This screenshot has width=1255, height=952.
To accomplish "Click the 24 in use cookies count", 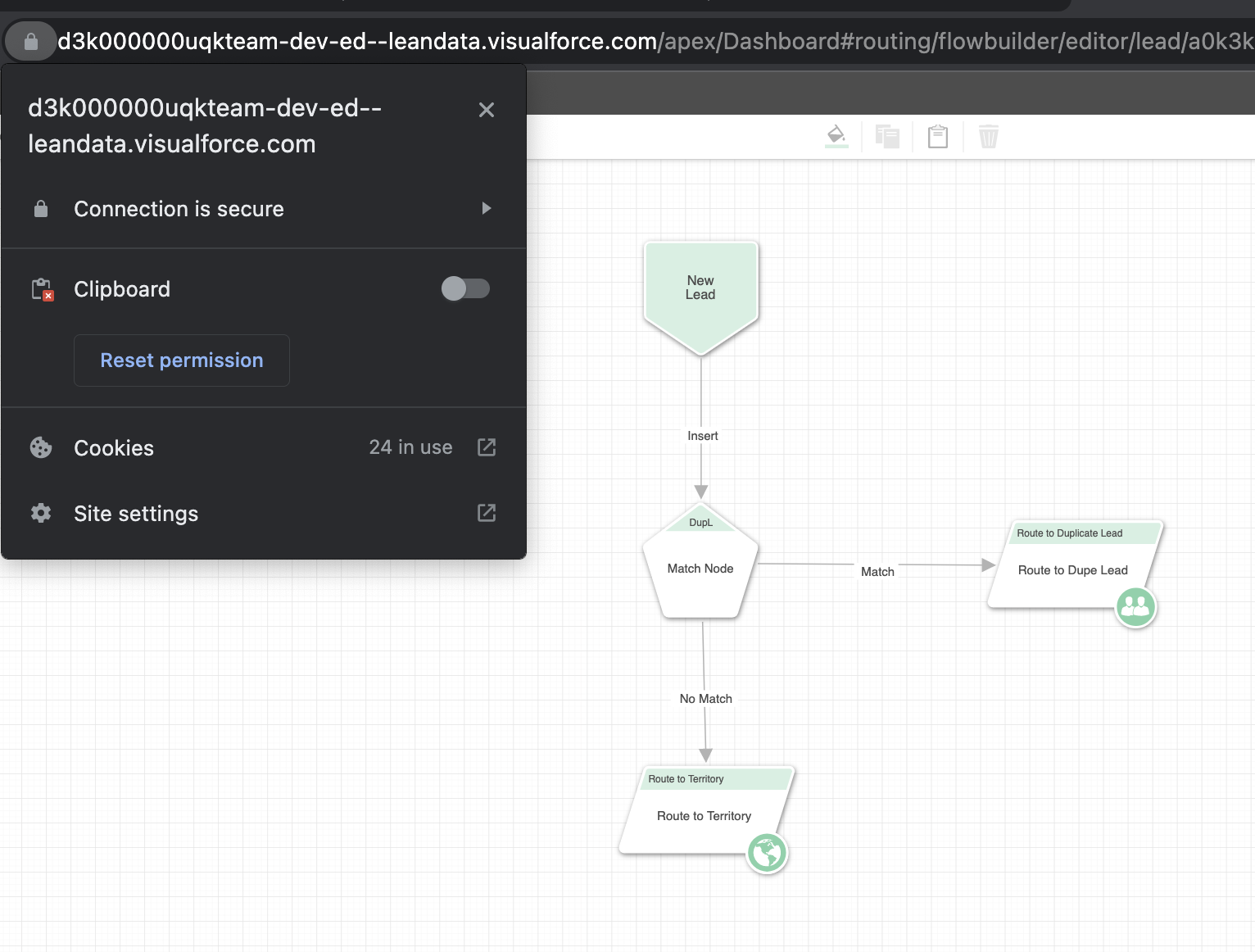I will tap(410, 447).
